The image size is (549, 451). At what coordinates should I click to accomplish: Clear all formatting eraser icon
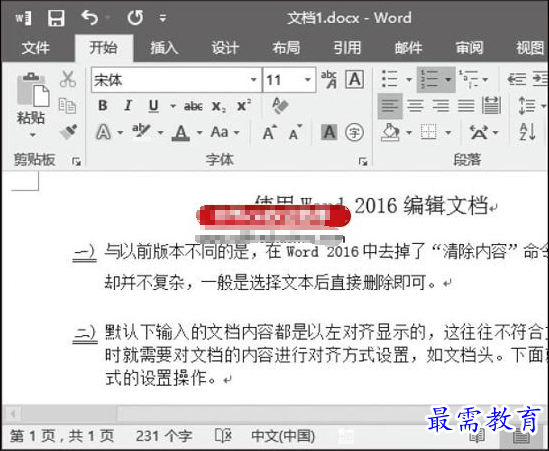click(x=280, y=106)
